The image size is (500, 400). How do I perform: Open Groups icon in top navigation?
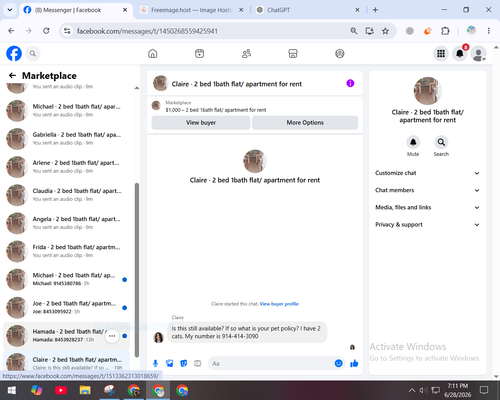(340, 53)
